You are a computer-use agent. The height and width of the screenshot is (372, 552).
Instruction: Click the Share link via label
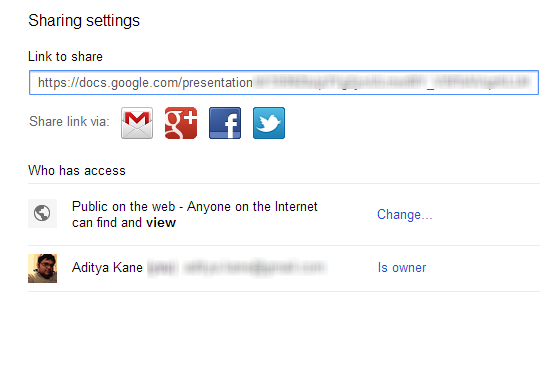69,122
